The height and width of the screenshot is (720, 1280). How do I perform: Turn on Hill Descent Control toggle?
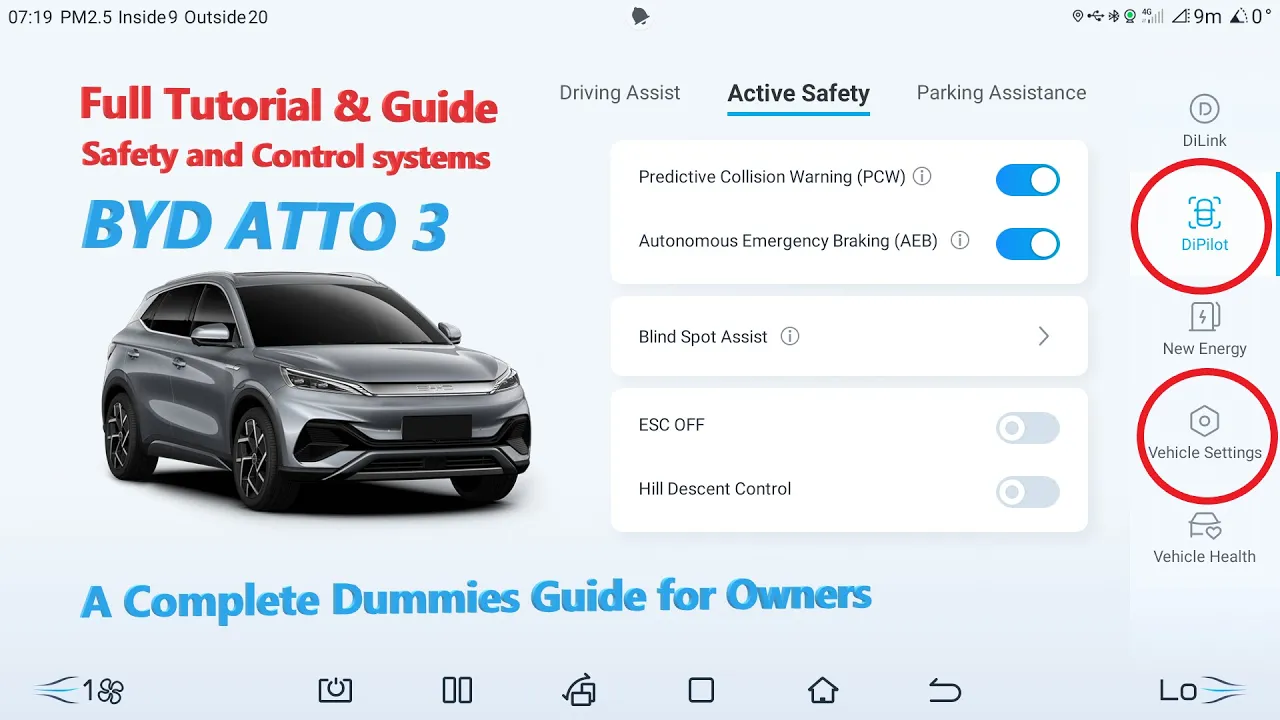click(1027, 492)
